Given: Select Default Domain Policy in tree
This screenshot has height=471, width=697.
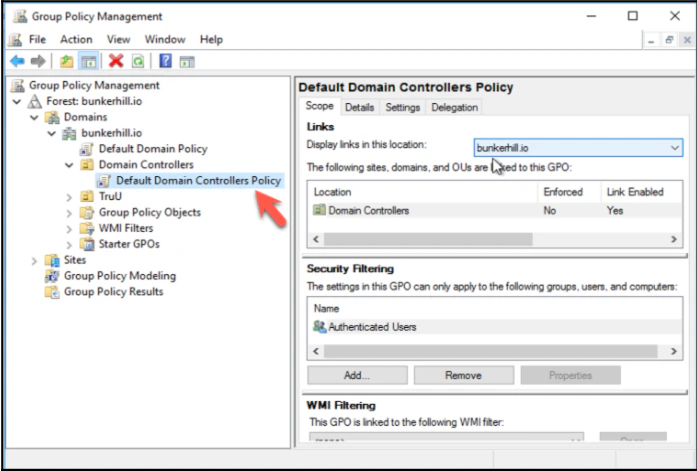Looking at the screenshot, I should (x=153, y=149).
